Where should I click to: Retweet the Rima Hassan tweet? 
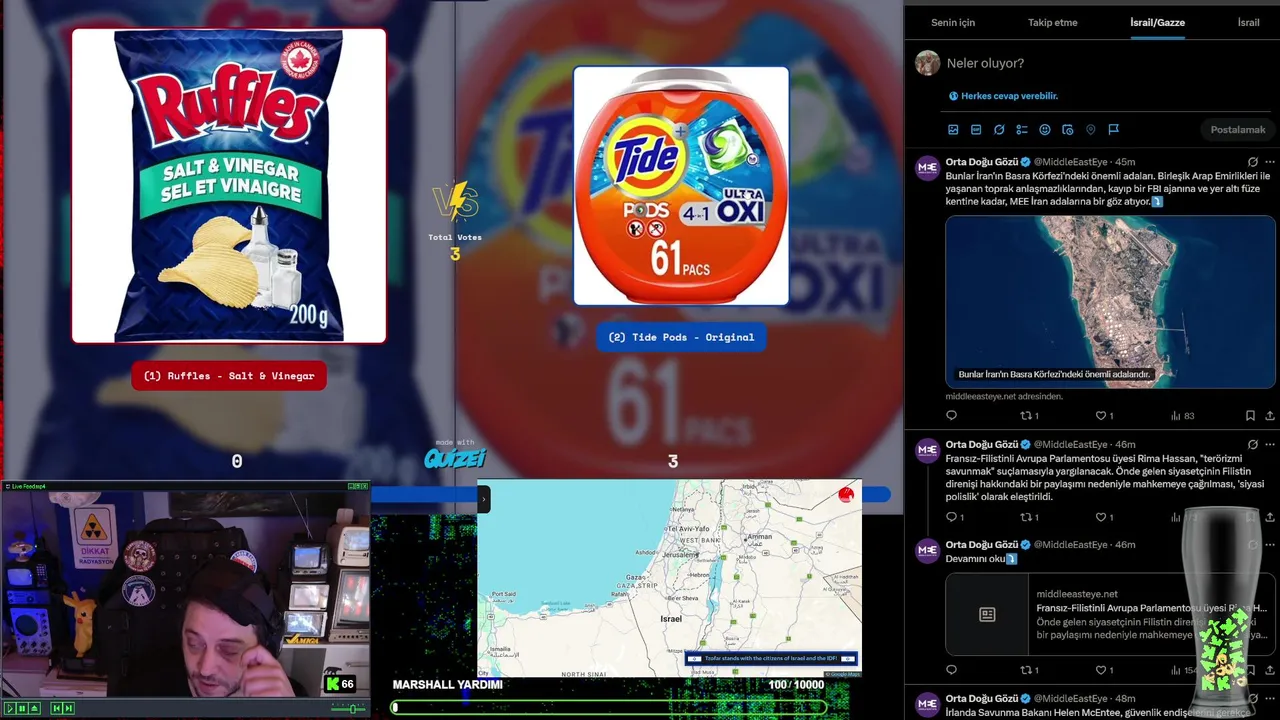(x=1029, y=517)
